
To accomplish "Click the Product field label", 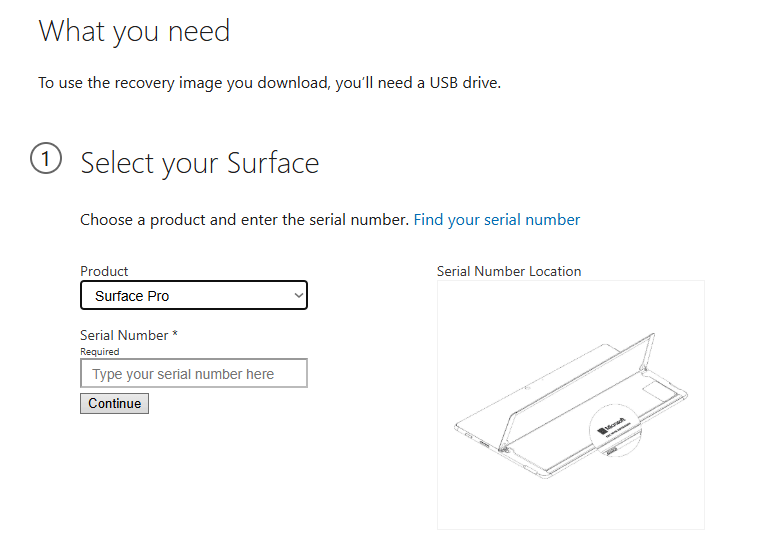I will coord(104,271).
